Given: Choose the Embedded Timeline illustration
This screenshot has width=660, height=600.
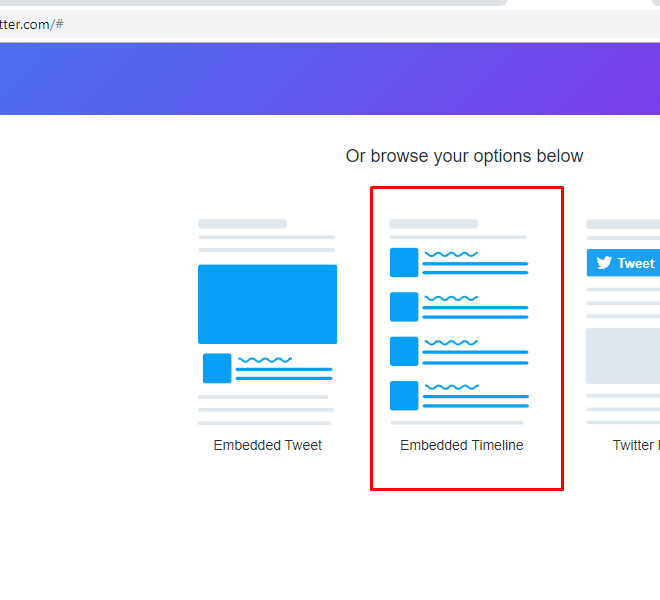Looking at the screenshot, I should [459, 322].
